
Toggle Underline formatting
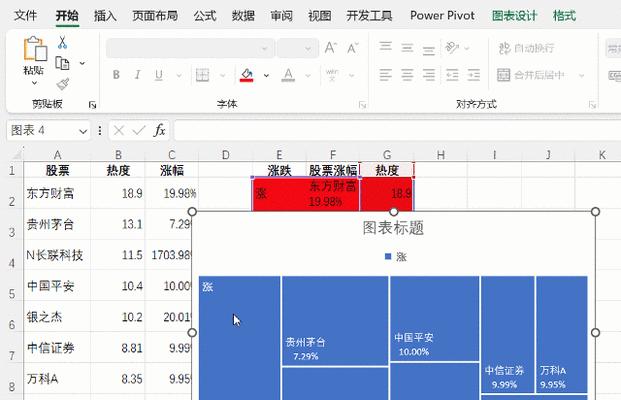(159, 74)
